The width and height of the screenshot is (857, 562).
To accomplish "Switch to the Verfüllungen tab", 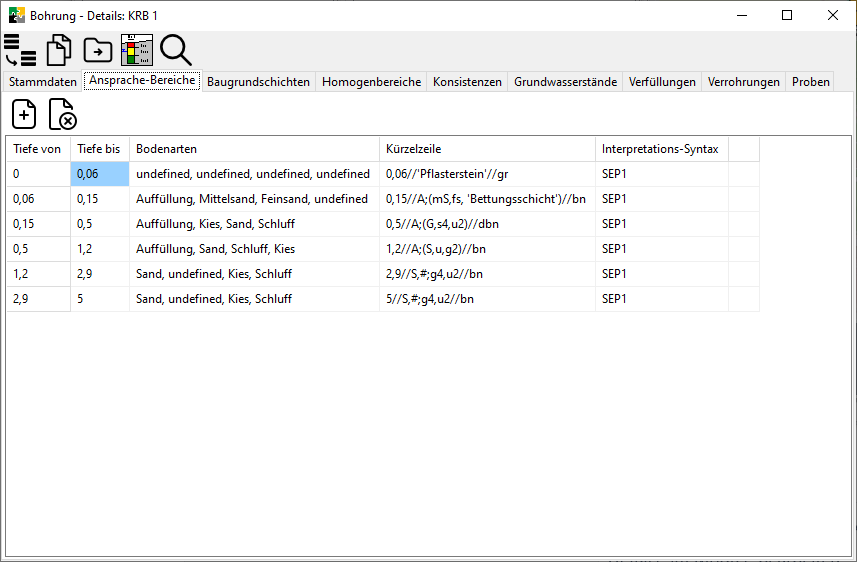I will (662, 82).
